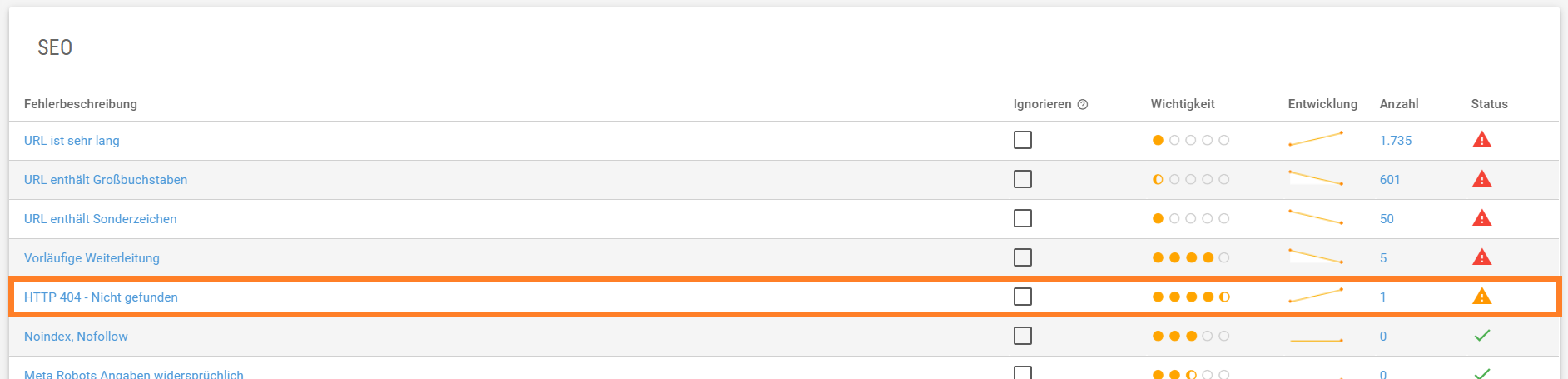
Task: Click red warning icon for URL enthält Sonderzeichen
Action: (1481, 217)
